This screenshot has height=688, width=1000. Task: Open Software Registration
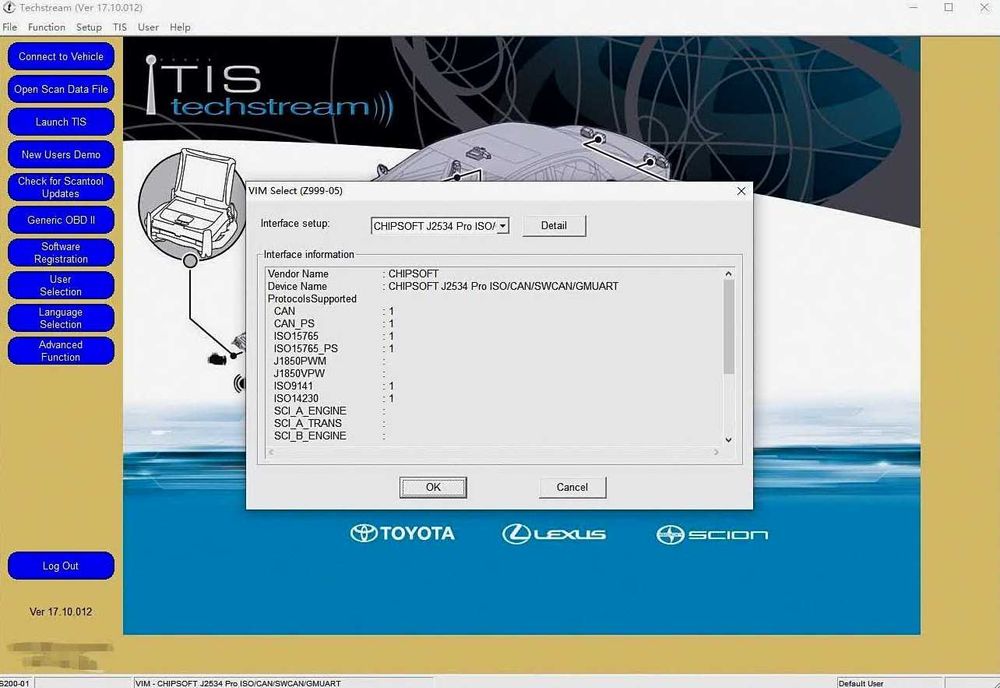tap(61, 253)
